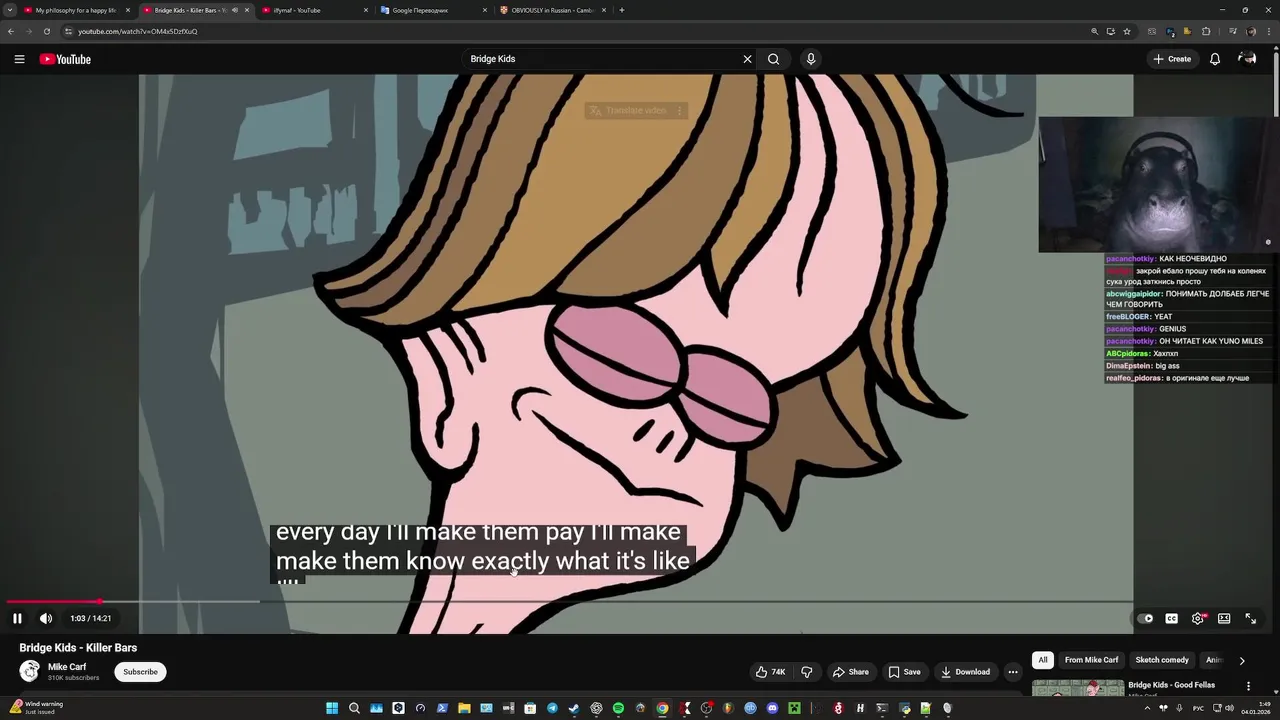The width and height of the screenshot is (1280, 720).
Task: Reload the page with refresh icon
Action: click(x=46, y=31)
